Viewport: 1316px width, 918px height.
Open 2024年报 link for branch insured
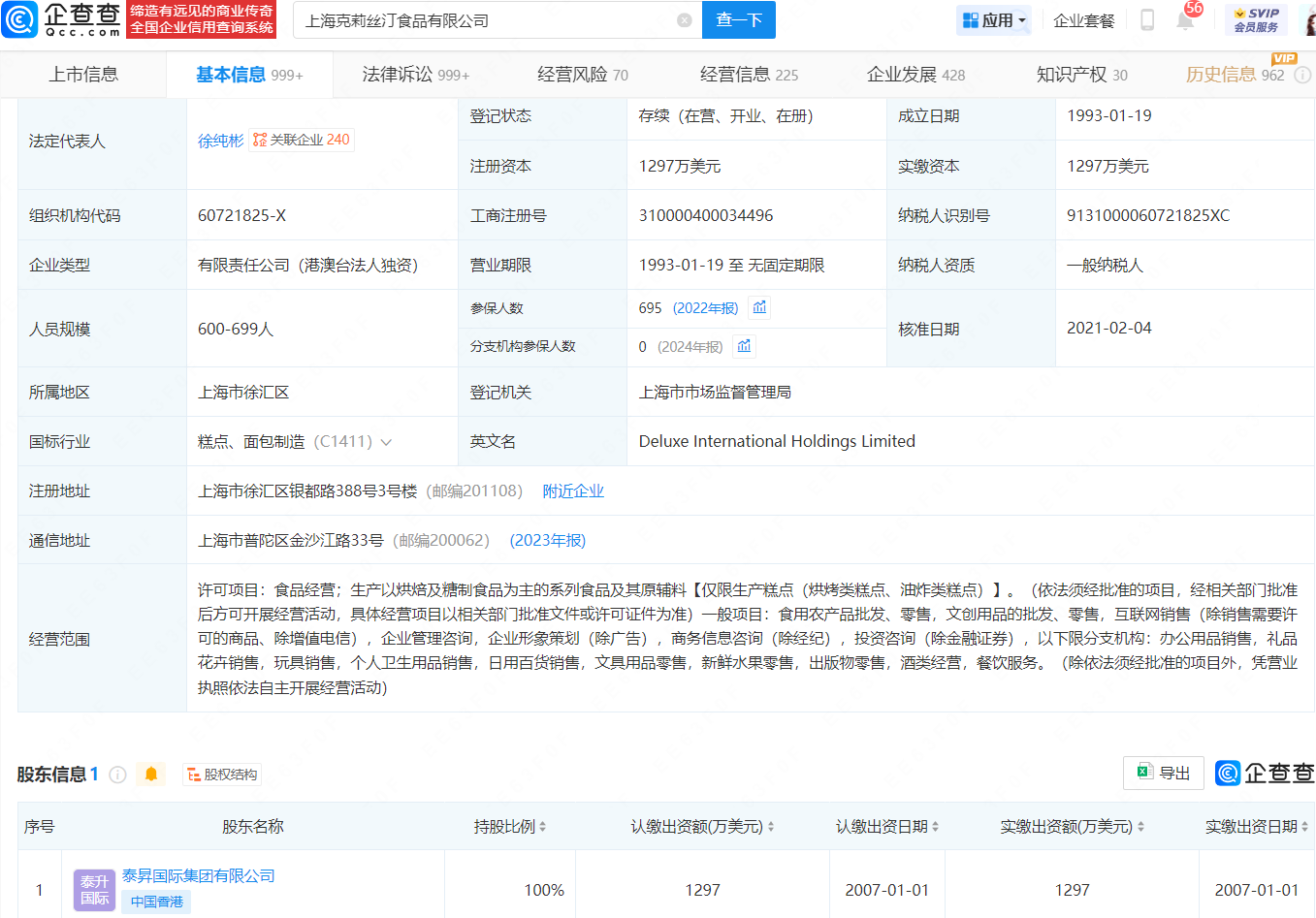(690, 346)
